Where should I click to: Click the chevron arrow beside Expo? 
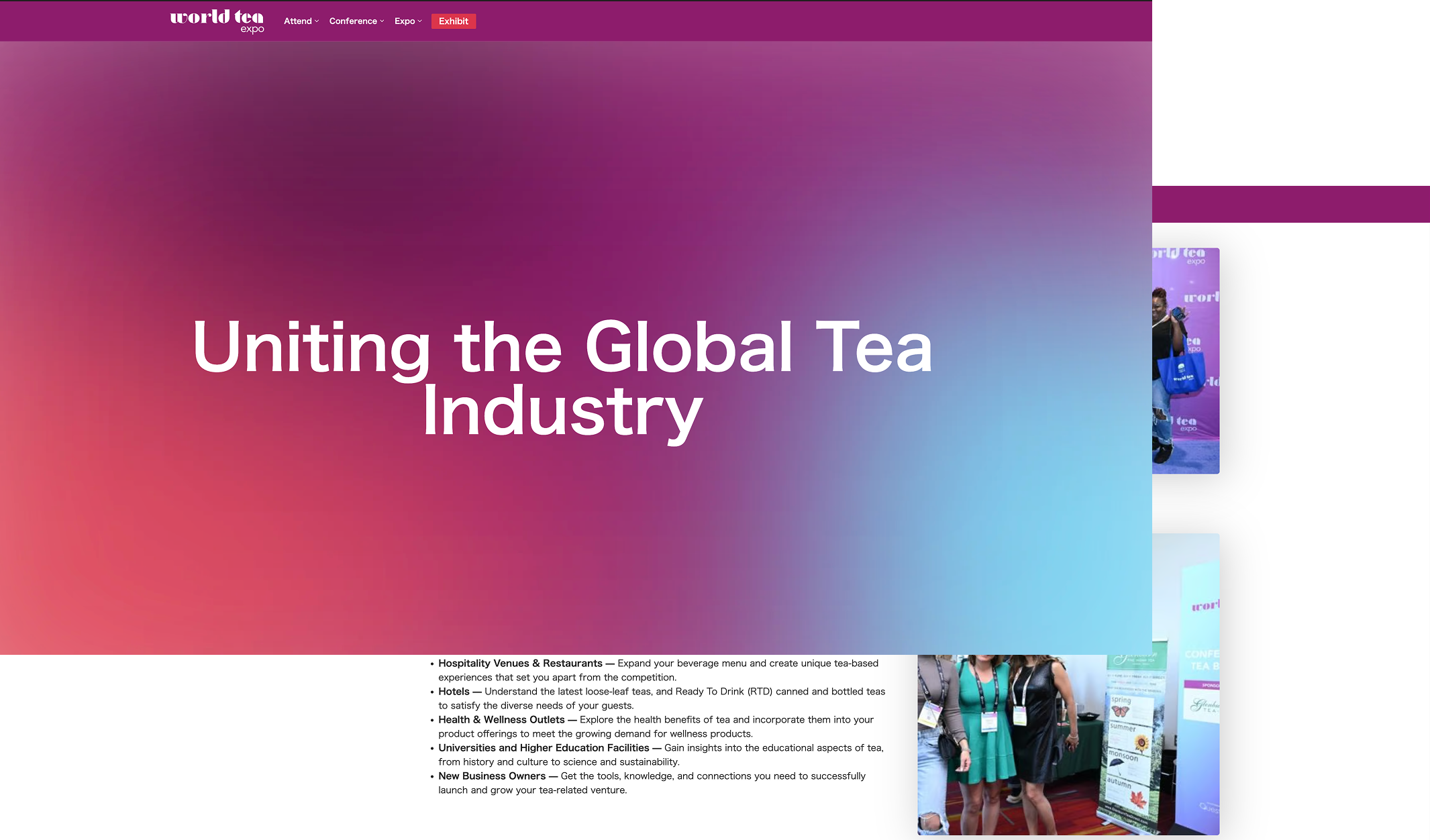pyautogui.click(x=420, y=21)
